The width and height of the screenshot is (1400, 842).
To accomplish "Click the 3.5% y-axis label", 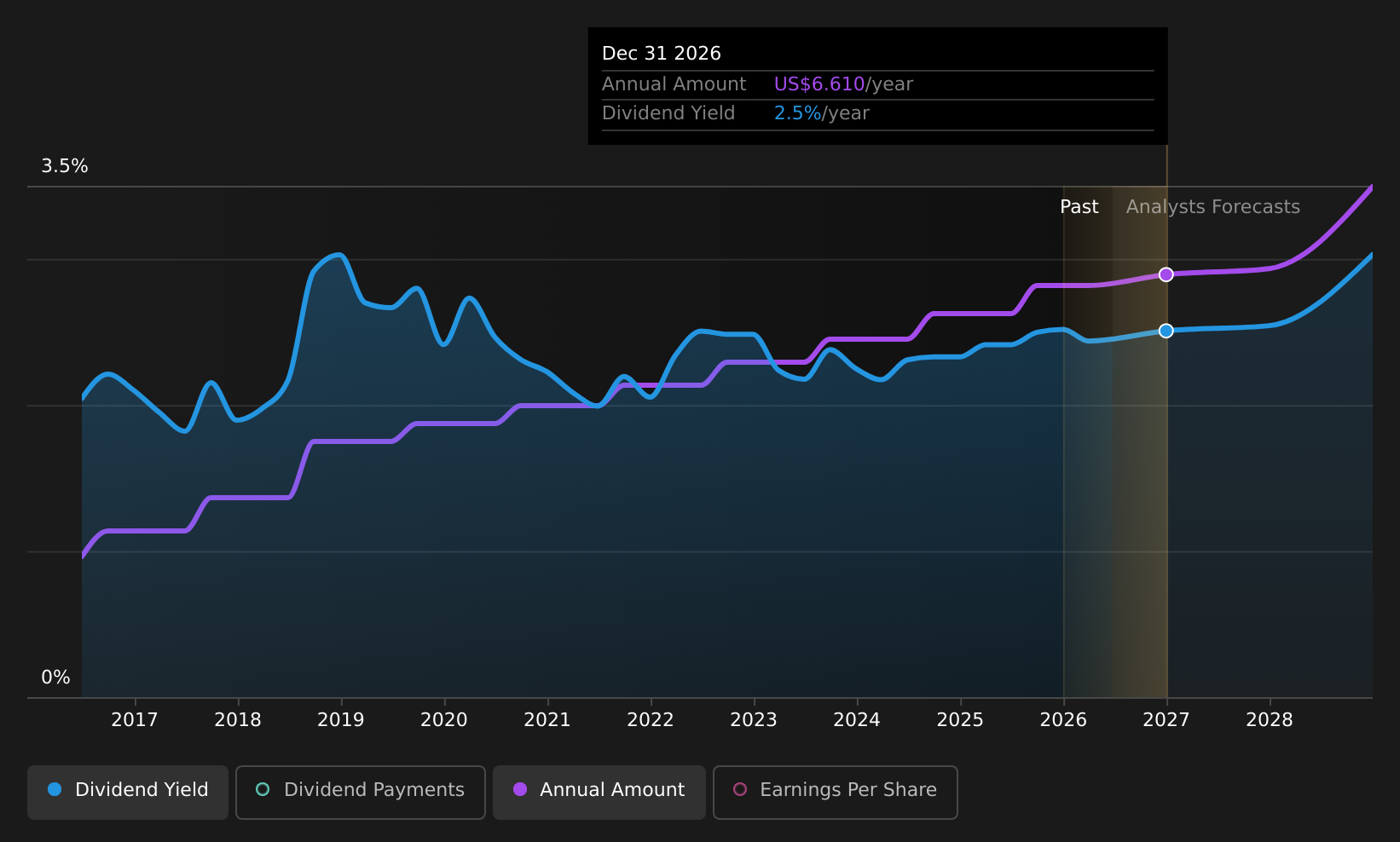I will pos(65,166).
